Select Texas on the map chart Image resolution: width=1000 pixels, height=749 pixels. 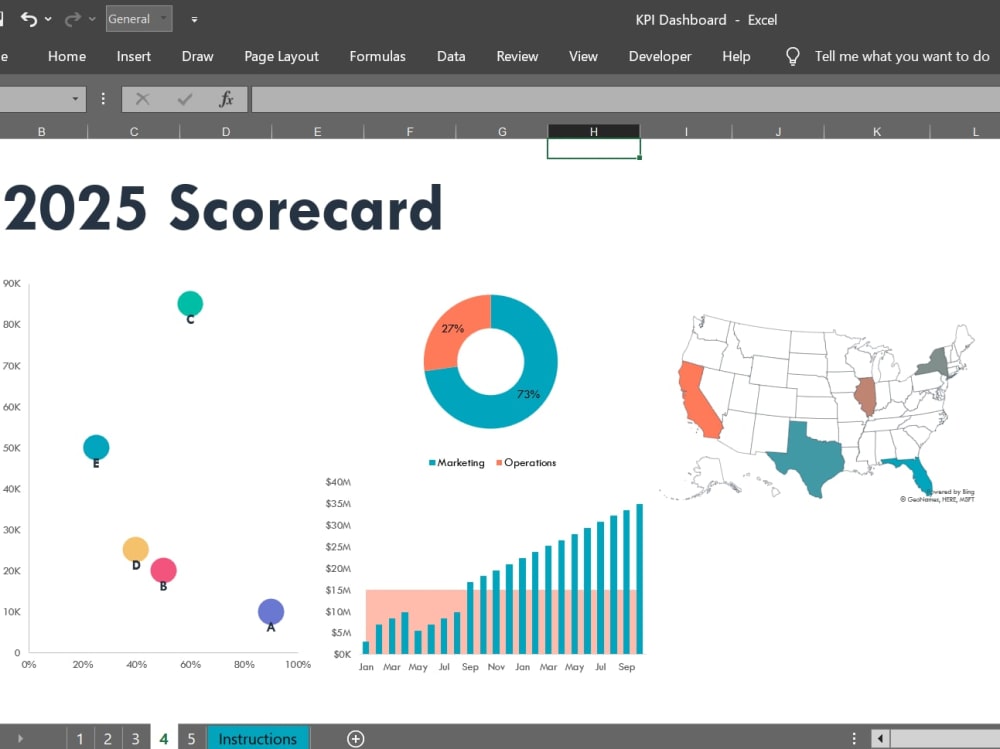coord(807,456)
